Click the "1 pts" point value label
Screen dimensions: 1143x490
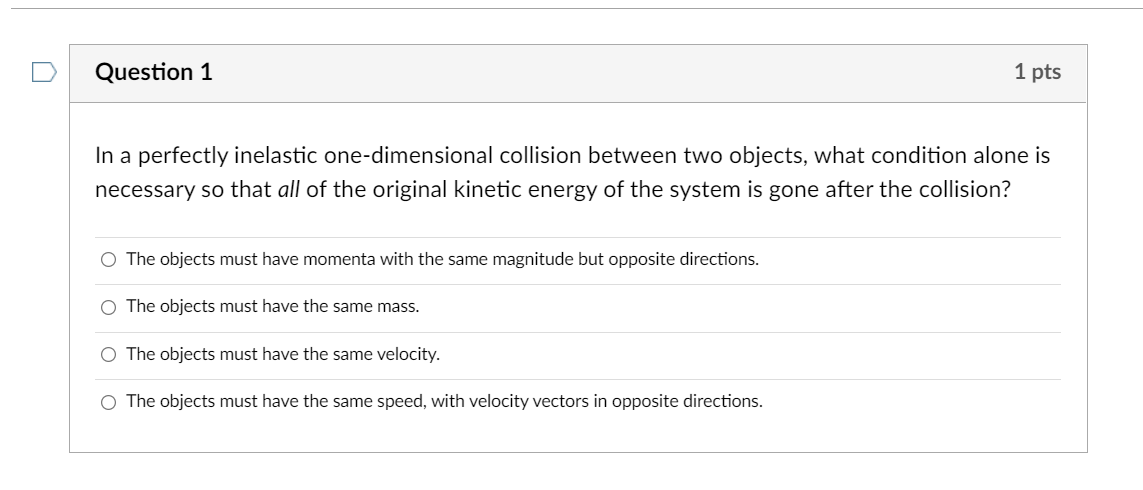point(1036,72)
